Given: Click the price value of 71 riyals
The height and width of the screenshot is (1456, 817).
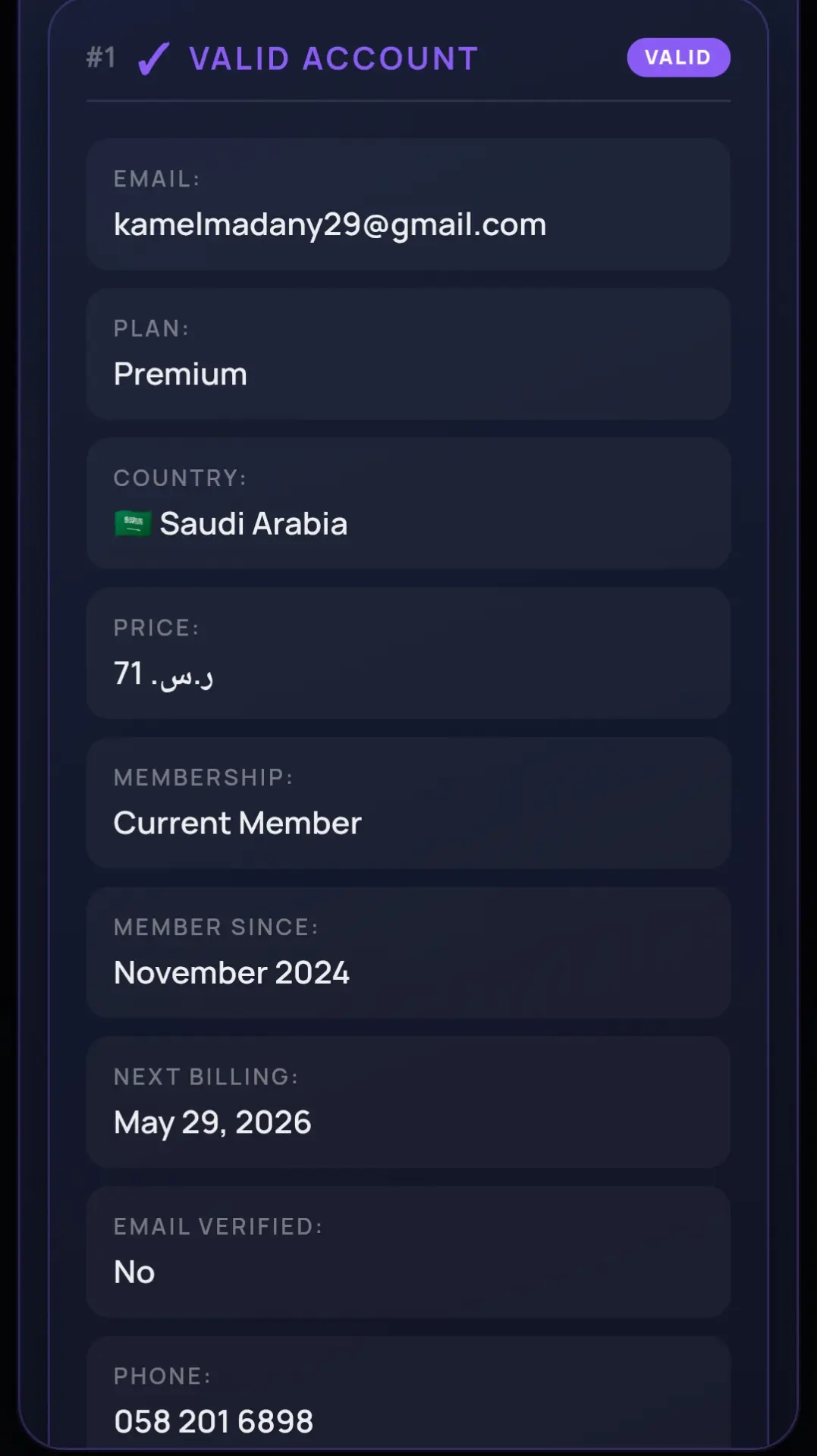Looking at the screenshot, I should (164, 673).
